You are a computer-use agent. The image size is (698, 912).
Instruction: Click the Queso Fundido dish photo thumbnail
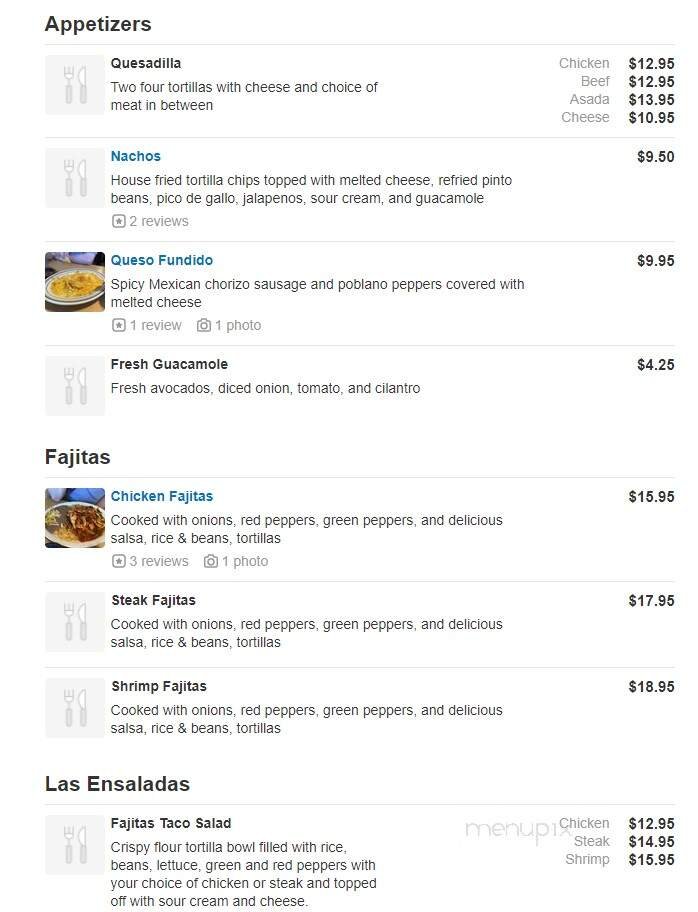74,281
